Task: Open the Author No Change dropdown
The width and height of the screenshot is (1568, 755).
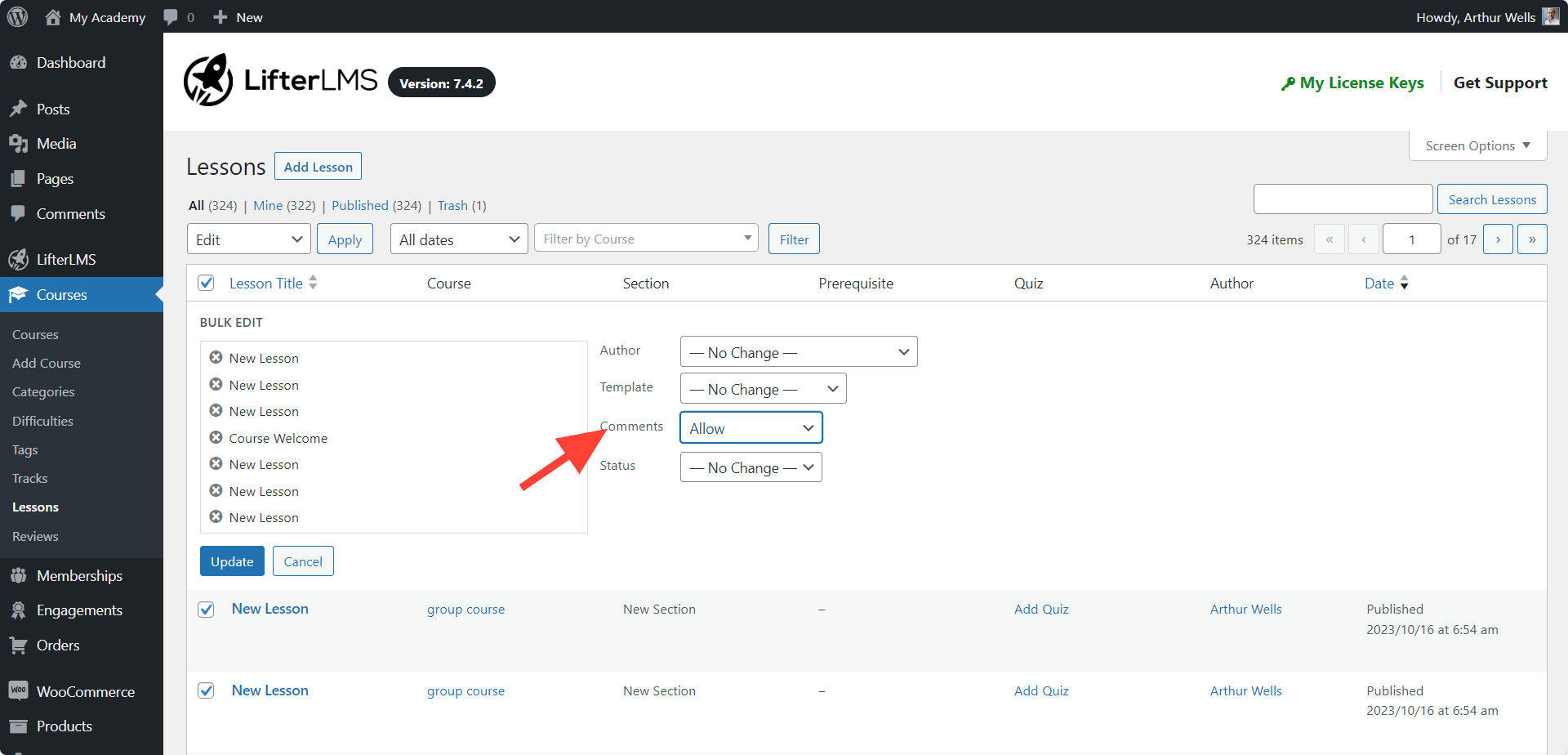Action: (x=799, y=352)
